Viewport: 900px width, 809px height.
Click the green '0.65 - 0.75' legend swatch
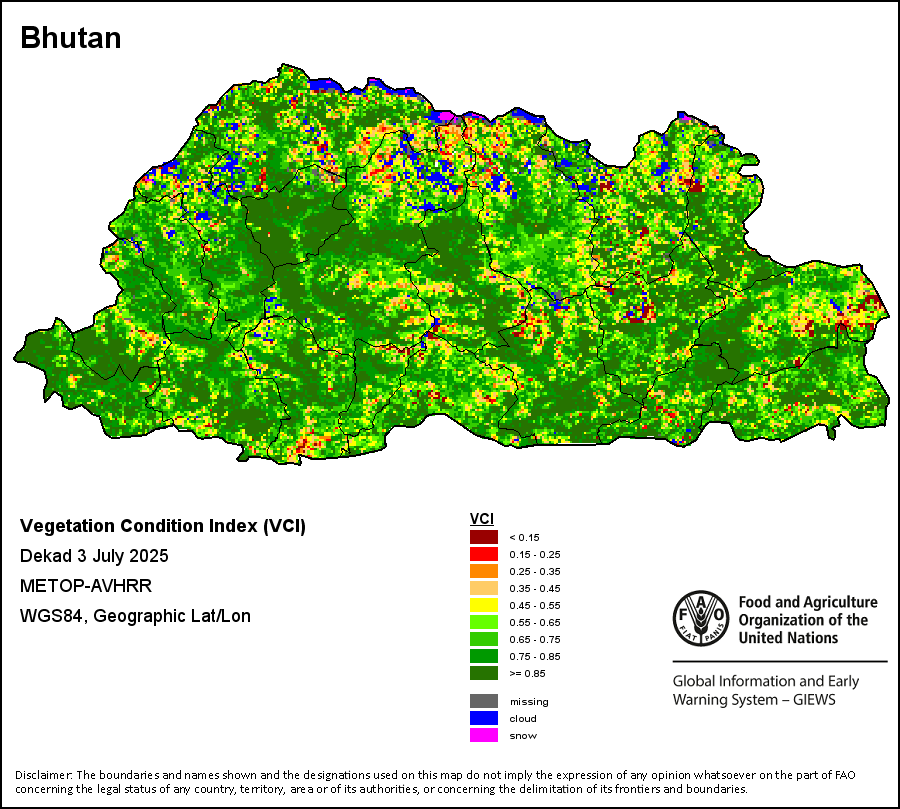coord(484,640)
